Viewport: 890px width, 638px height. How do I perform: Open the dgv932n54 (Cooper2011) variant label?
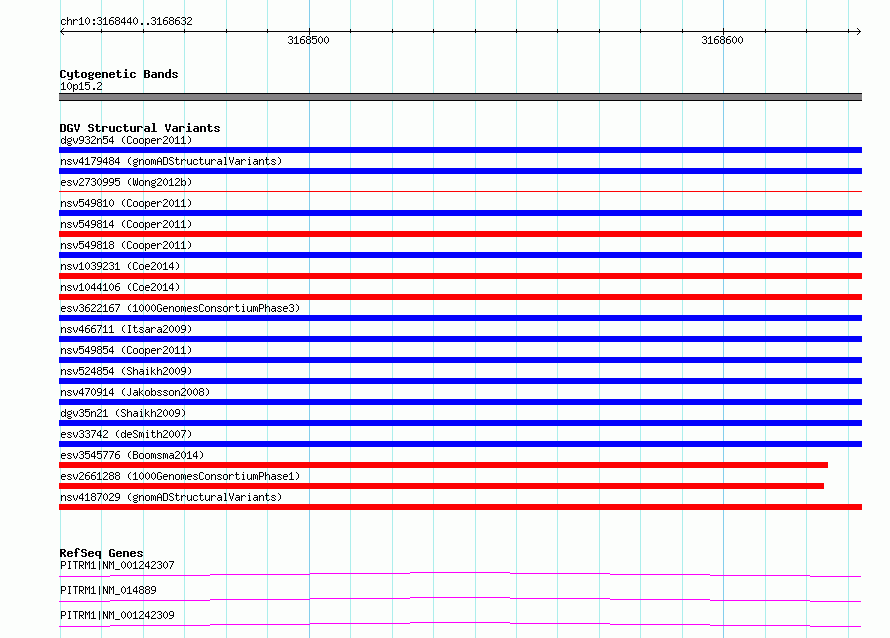point(126,140)
